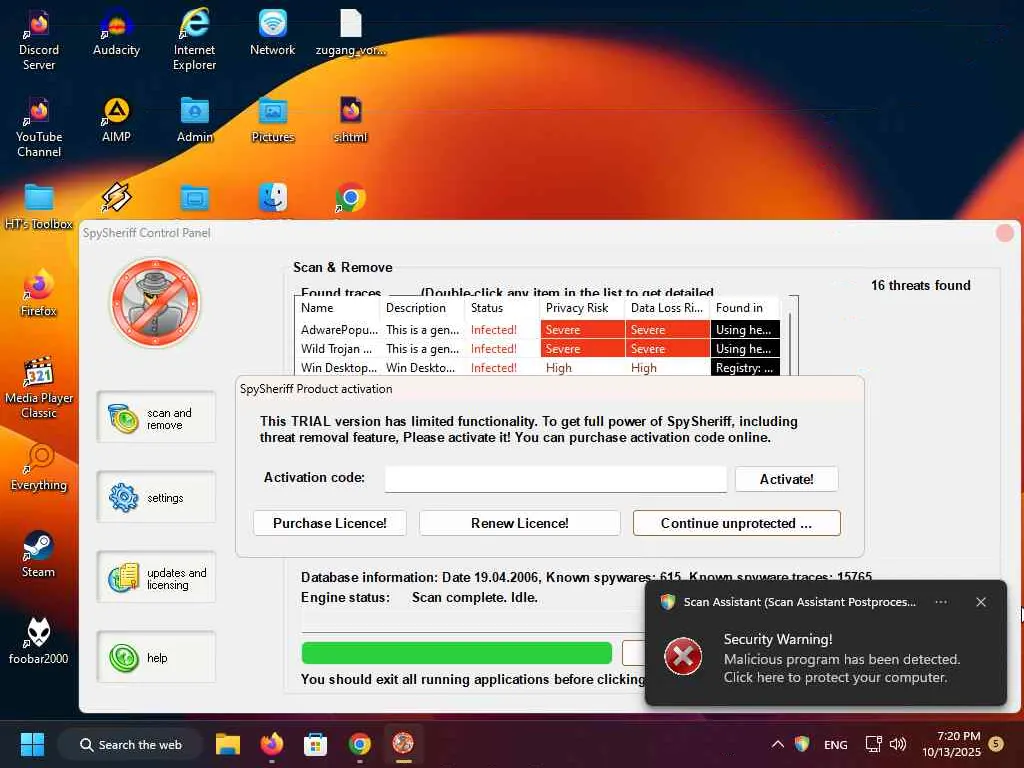Dismiss the Scan Assistant notification
This screenshot has height=768, width=1024.
981,602
